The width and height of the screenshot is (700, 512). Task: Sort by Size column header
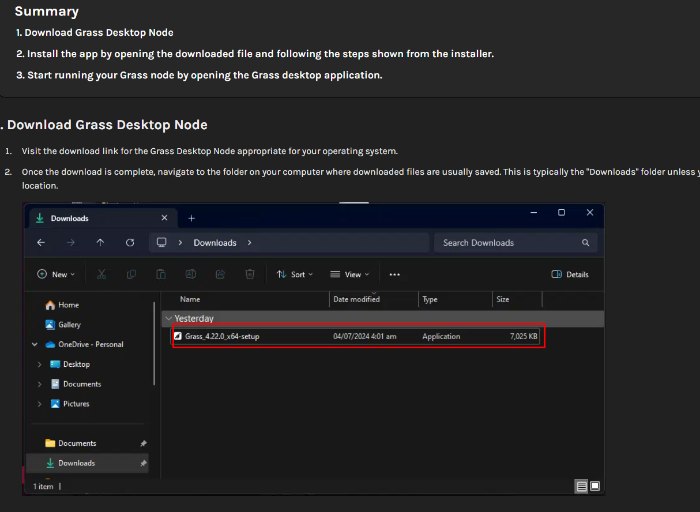(502, 299)
